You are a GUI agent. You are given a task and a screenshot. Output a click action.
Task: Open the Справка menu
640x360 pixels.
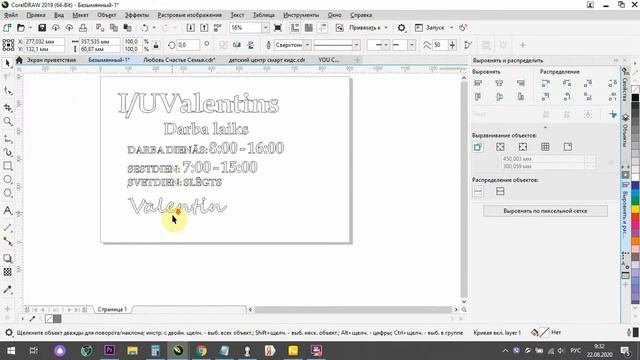click(x=361, y=15)
